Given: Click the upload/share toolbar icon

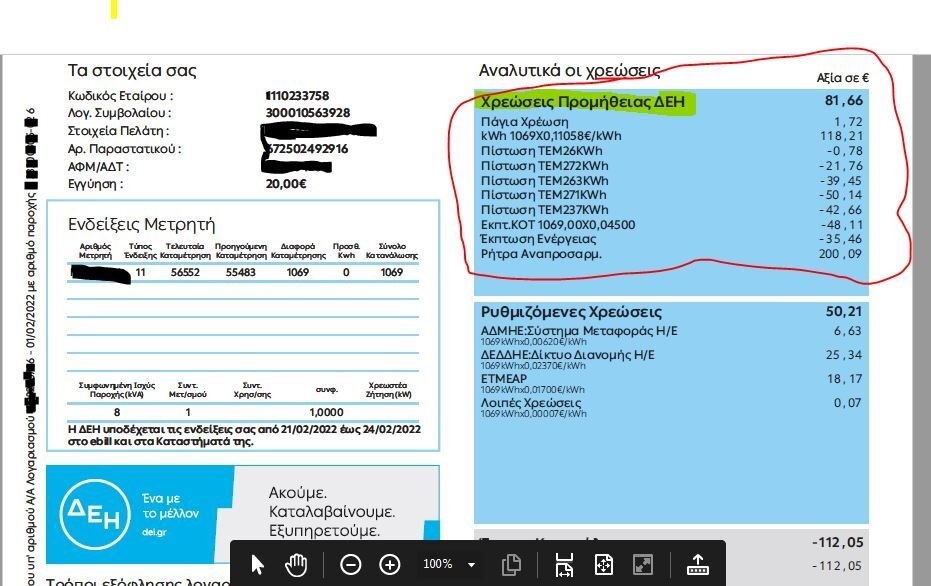Looking at the screenshot, I should (x=698, y=565).
